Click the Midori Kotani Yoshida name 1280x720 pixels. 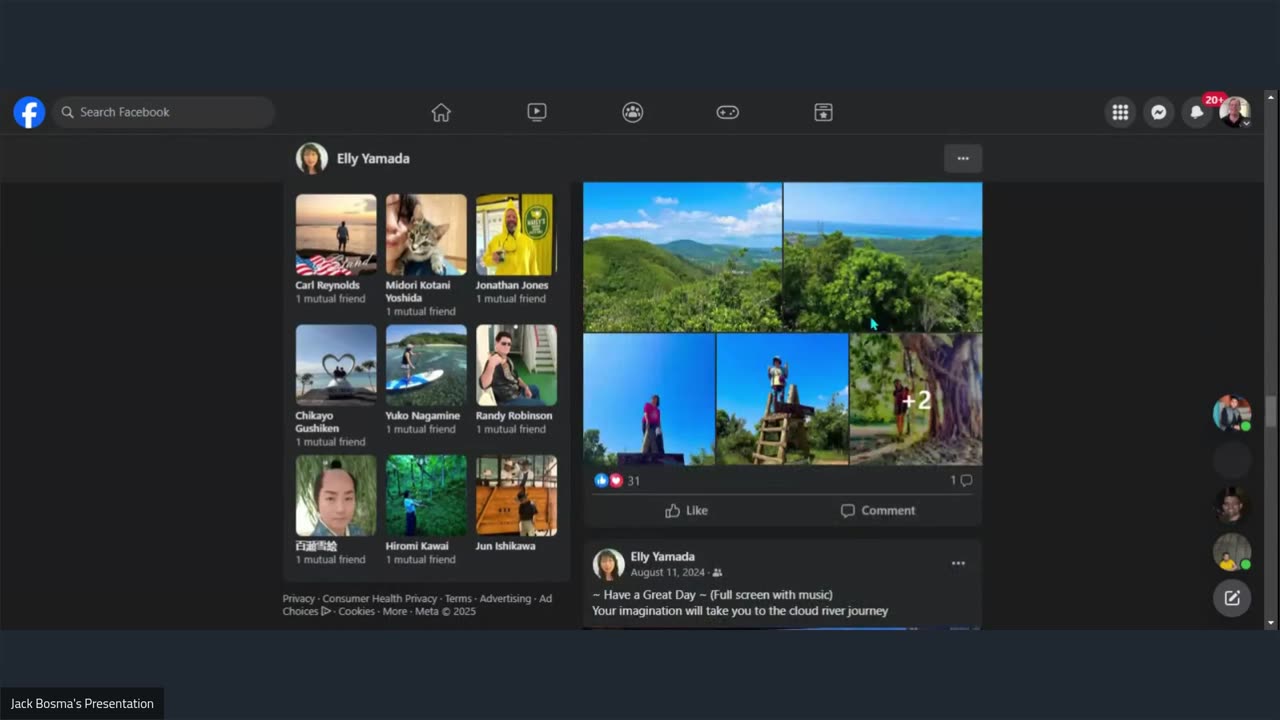pyautogui.click(x=418, y=291)
